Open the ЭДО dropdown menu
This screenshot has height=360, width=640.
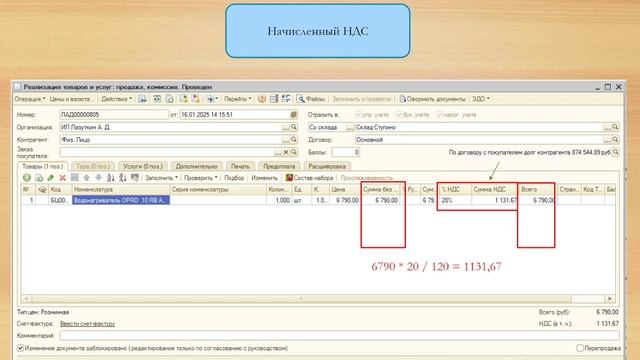coord(481,99)
